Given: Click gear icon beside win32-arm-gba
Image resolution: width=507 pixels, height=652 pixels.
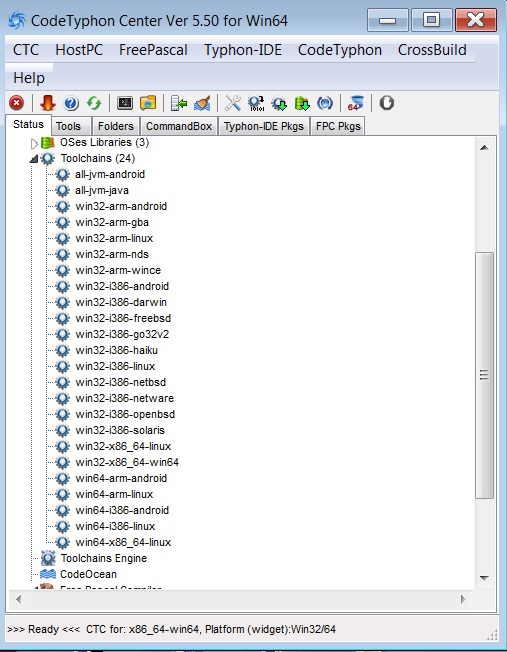Looking at the screenshot, I should coord(62,222).
